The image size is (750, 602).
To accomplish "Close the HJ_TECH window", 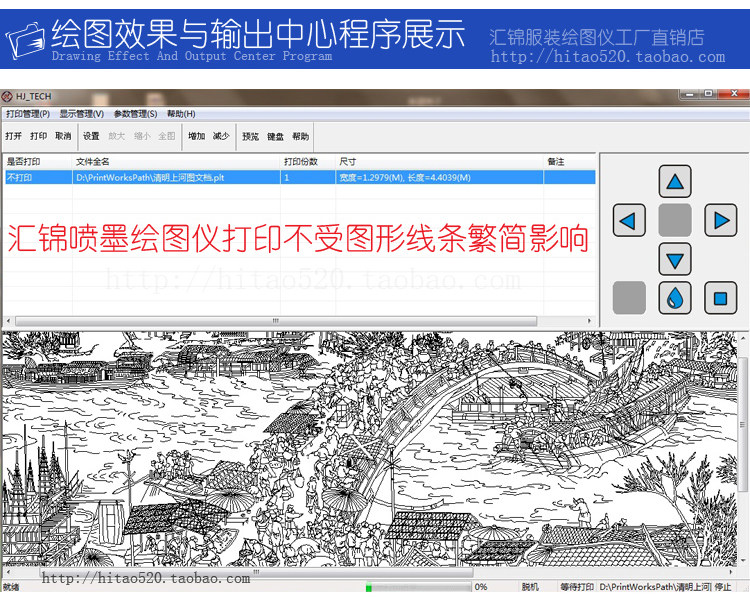I will 734,95.
